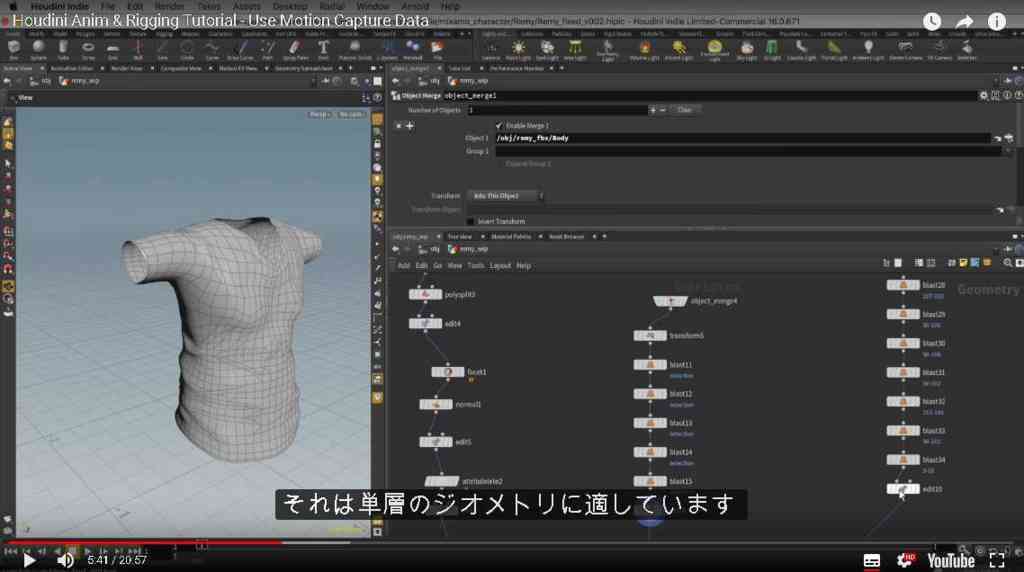This screenshot has height=572, width=1024.
Task: Select the Box shelf tool
Action: pyautogui.click(x=14, y=49)
